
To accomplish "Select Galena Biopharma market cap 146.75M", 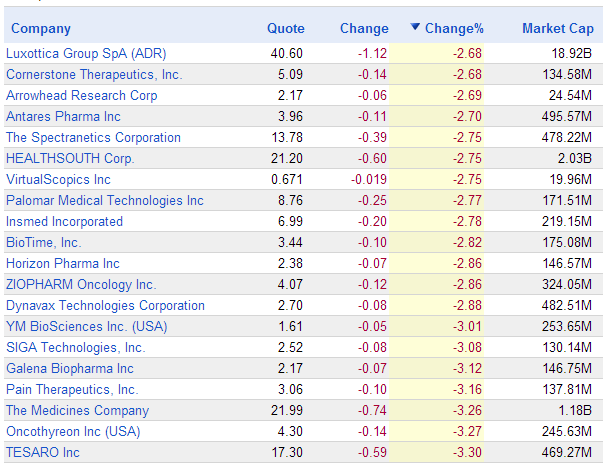I will click(567, 368).
